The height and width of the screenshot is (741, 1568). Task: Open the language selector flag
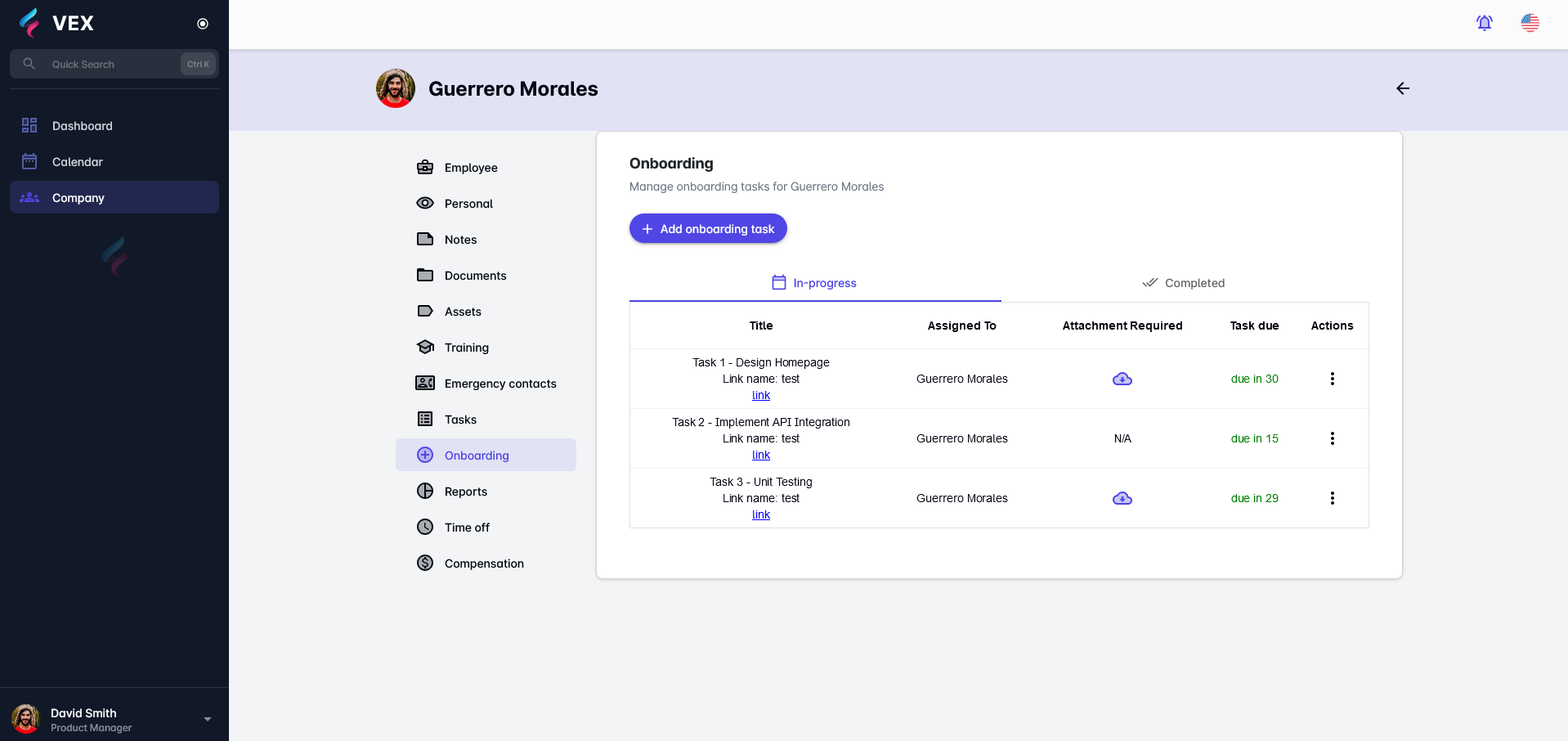[1530, 23]
